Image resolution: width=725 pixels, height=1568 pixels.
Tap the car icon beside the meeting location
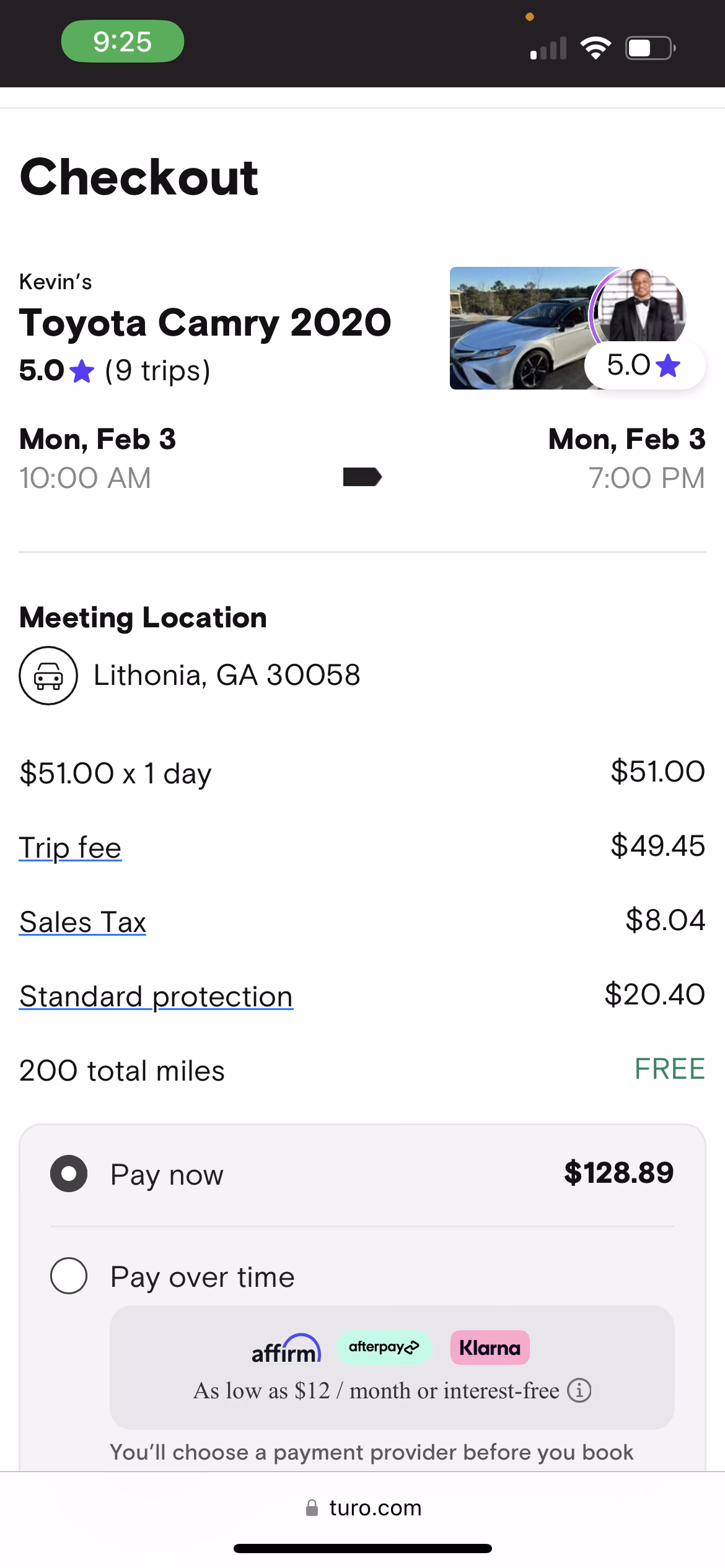(x=48, y=675)
